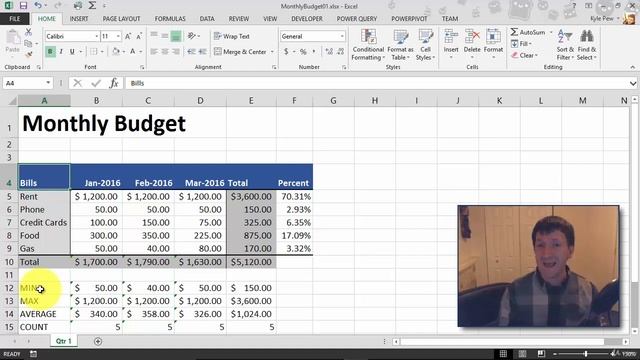Open Cell Styles gallery

(x=425, y=45)
